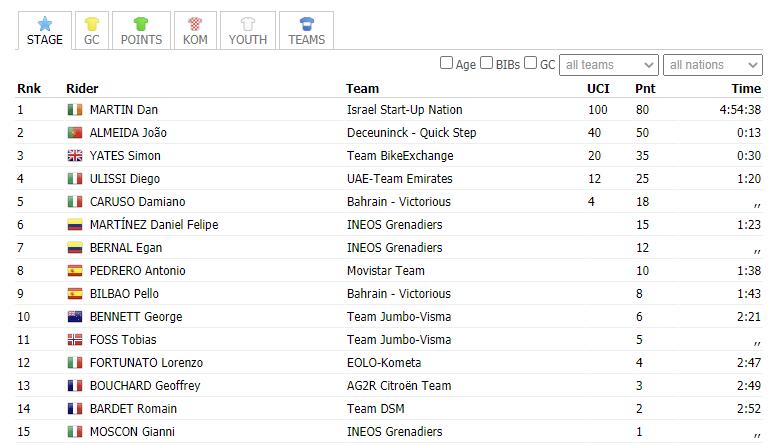Click the blue TEAMS jersey icon
This screenshot has height=445, width=781.
307,23
